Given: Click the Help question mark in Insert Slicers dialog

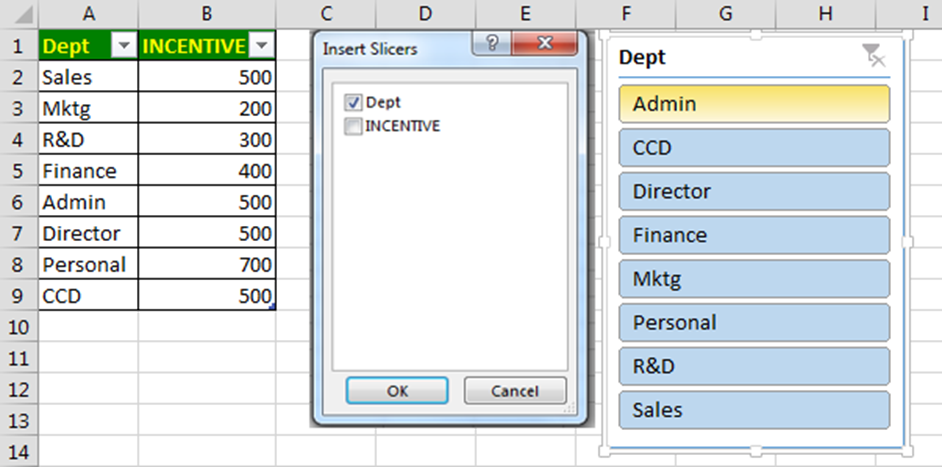Looking at the screenshot, I should click(491, 43).
